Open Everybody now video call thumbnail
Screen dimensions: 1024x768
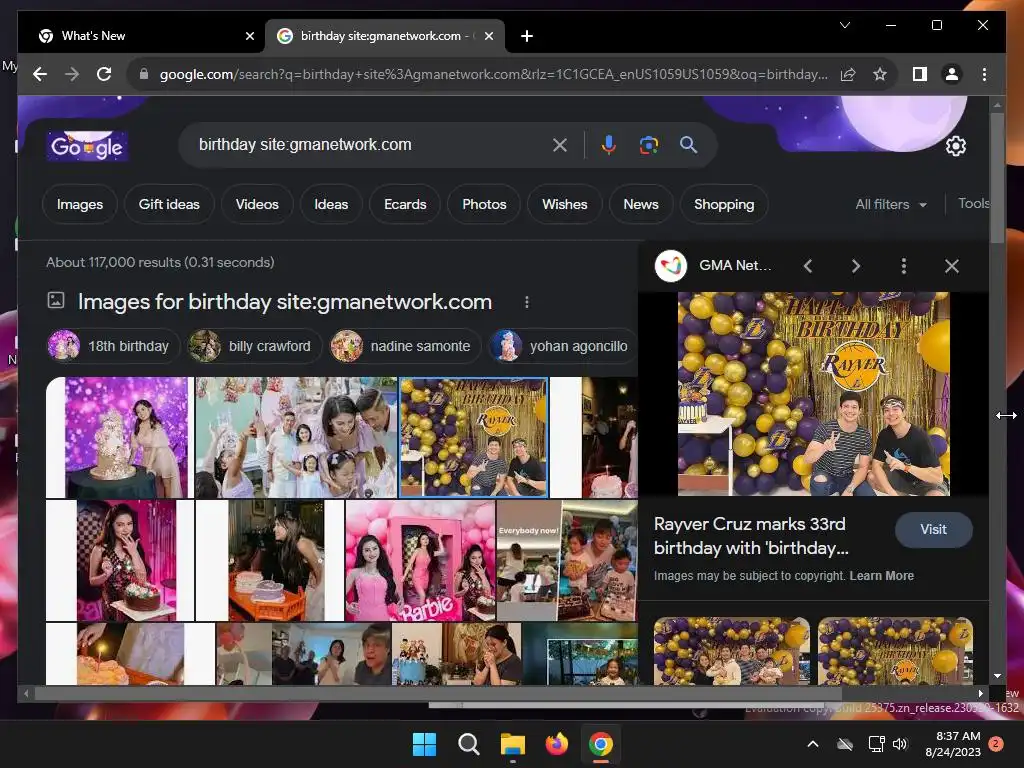(x=567, y=560)
